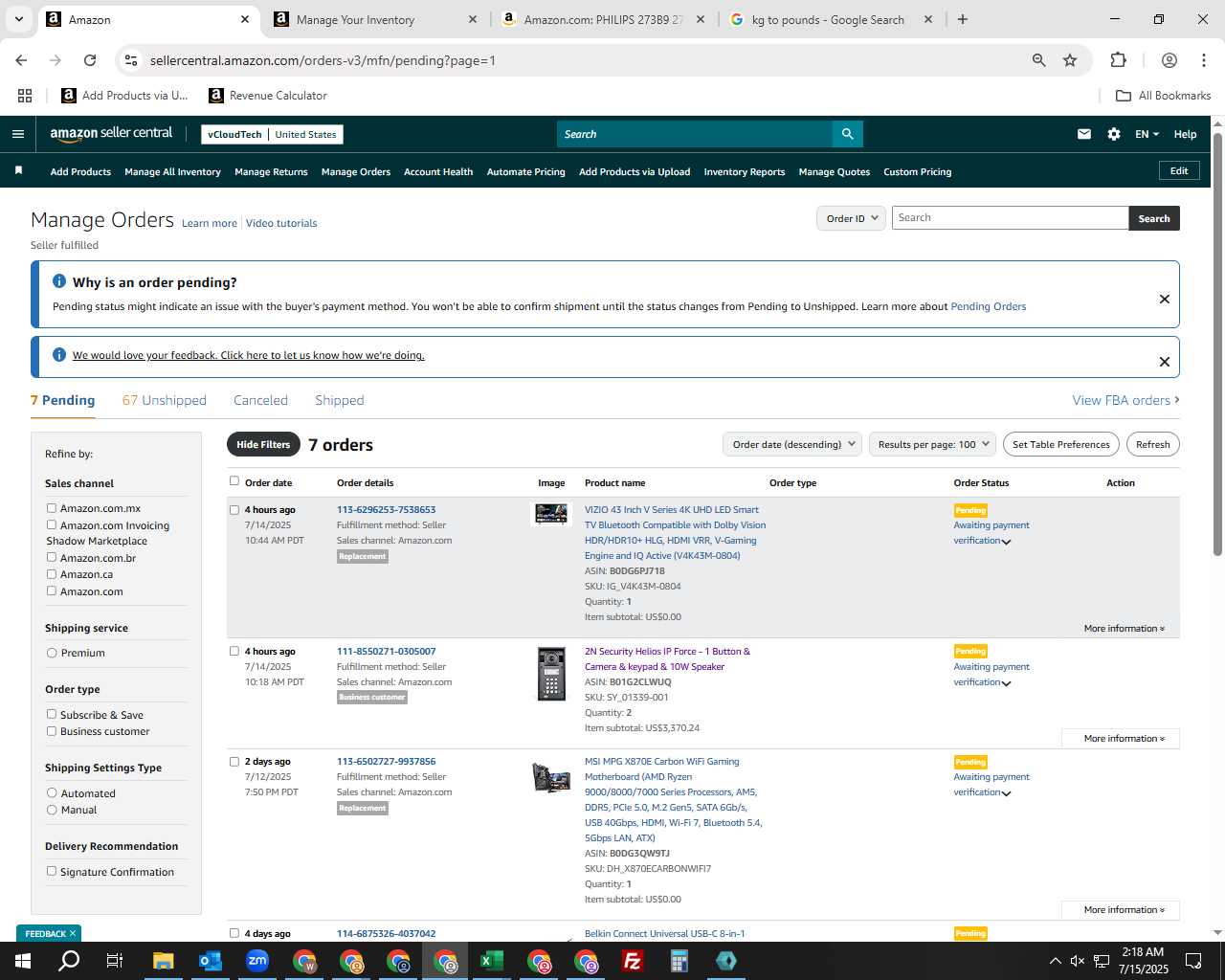Image resolution: width=1225 pixels, height=980 pixels.
Task: Open Excel from the taskbar
Action: [491, 961]
